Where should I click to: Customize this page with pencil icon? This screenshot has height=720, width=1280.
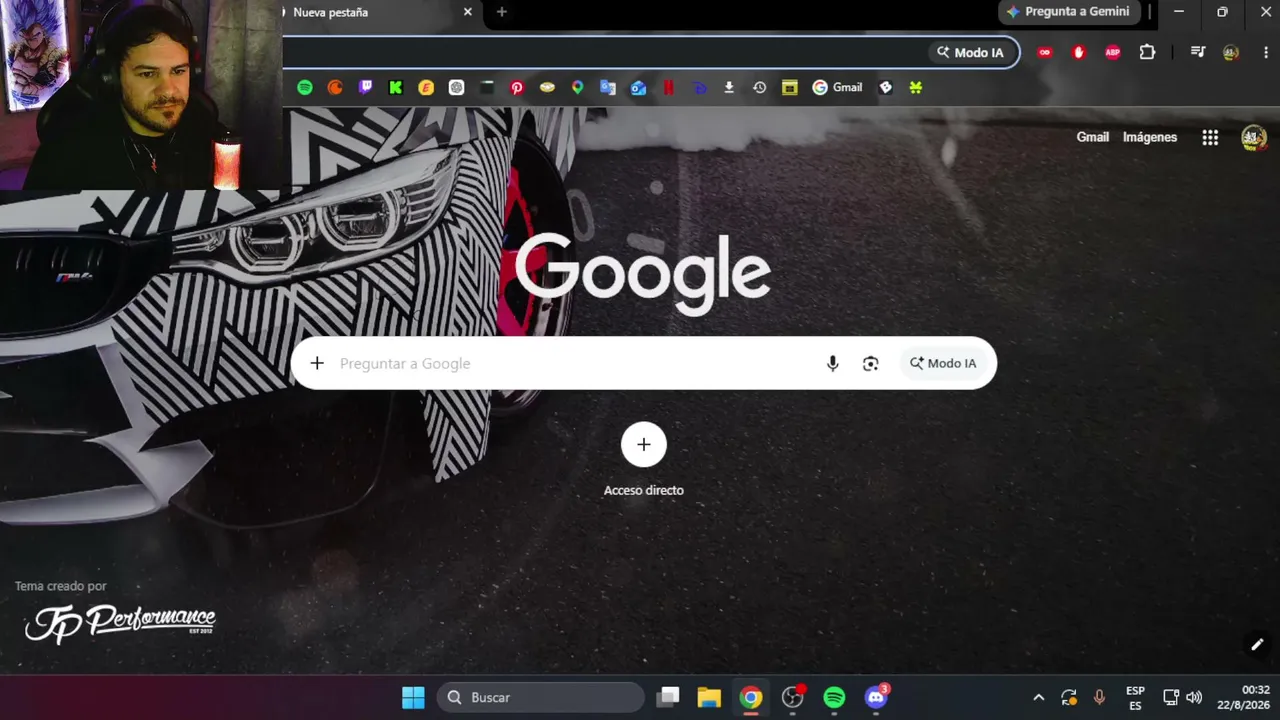point(1257,645)
